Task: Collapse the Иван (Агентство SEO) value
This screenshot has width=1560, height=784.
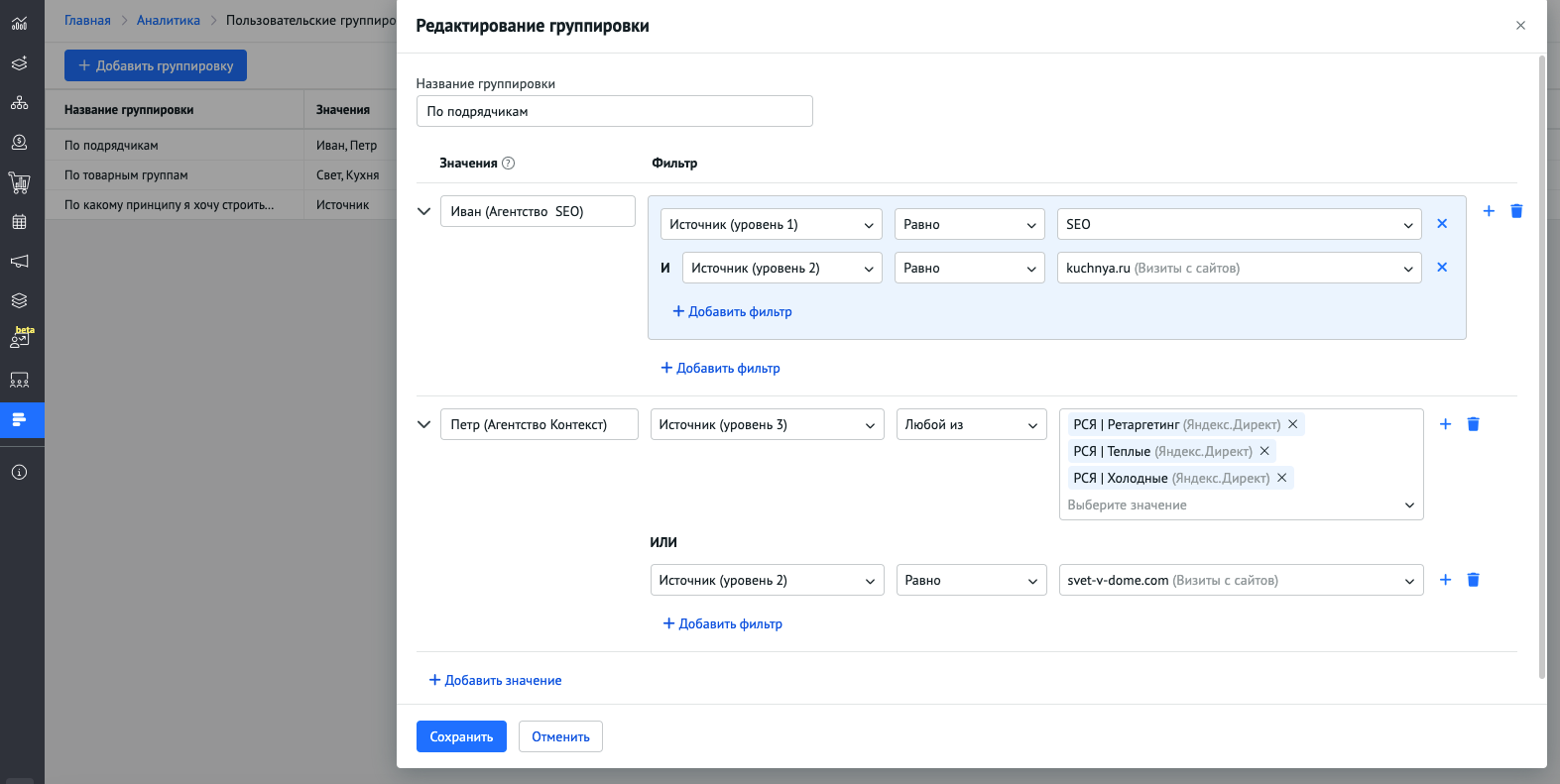Action: (423, 211)
